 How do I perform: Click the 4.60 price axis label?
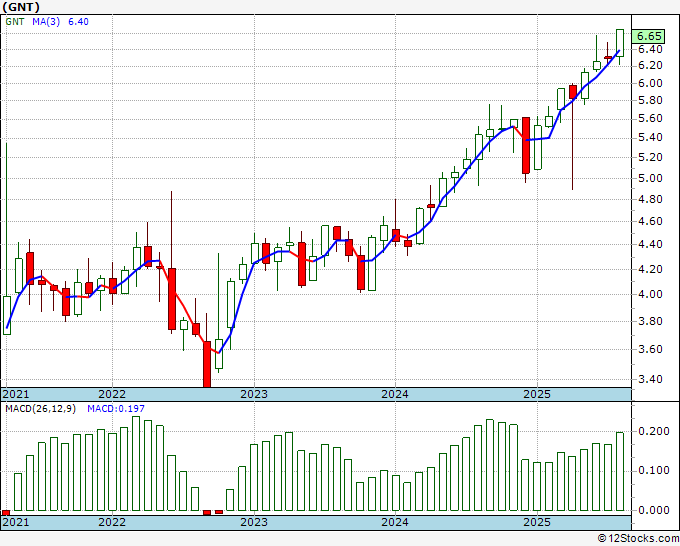pyautogui.click(x=650, y=221)
